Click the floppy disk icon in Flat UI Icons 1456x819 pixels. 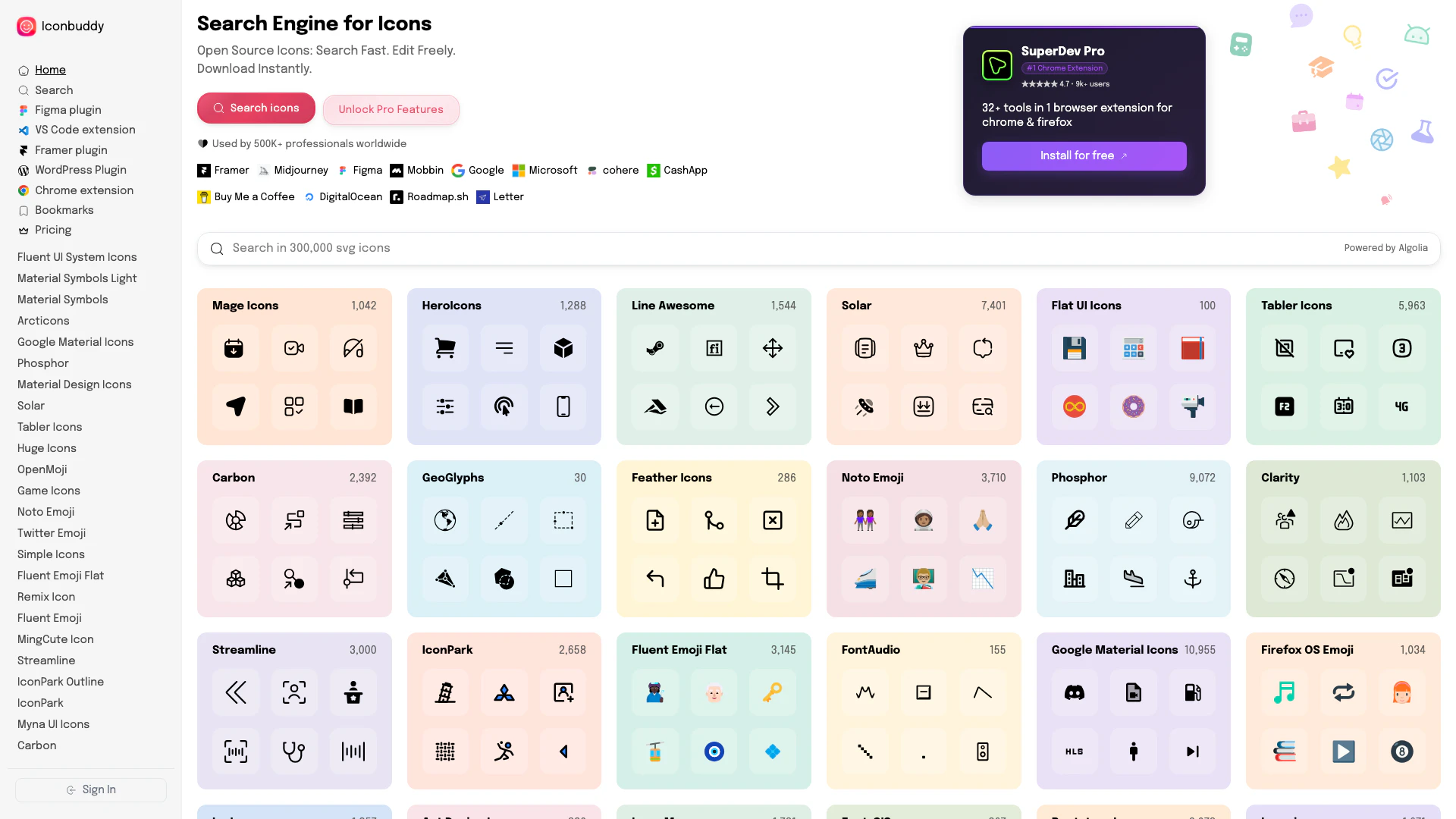pyautogui.click(x=1074, y=348)
